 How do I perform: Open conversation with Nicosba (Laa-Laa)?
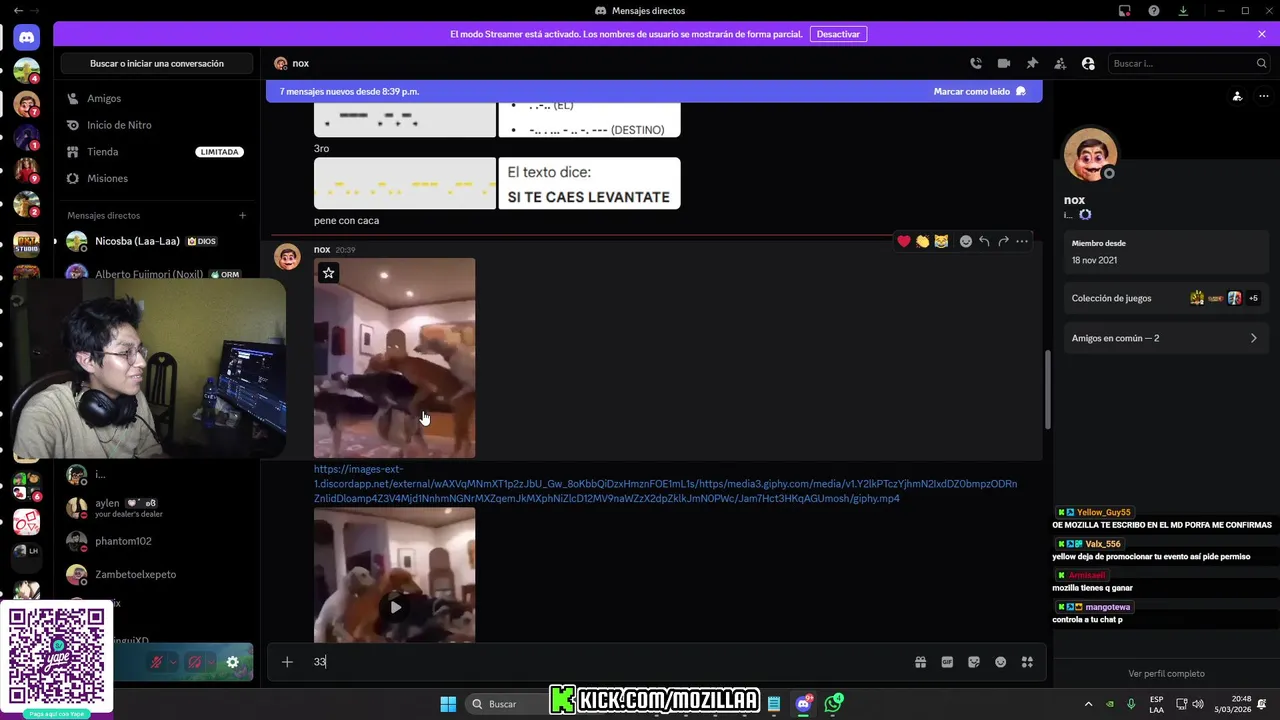click(x=155, y=241)
